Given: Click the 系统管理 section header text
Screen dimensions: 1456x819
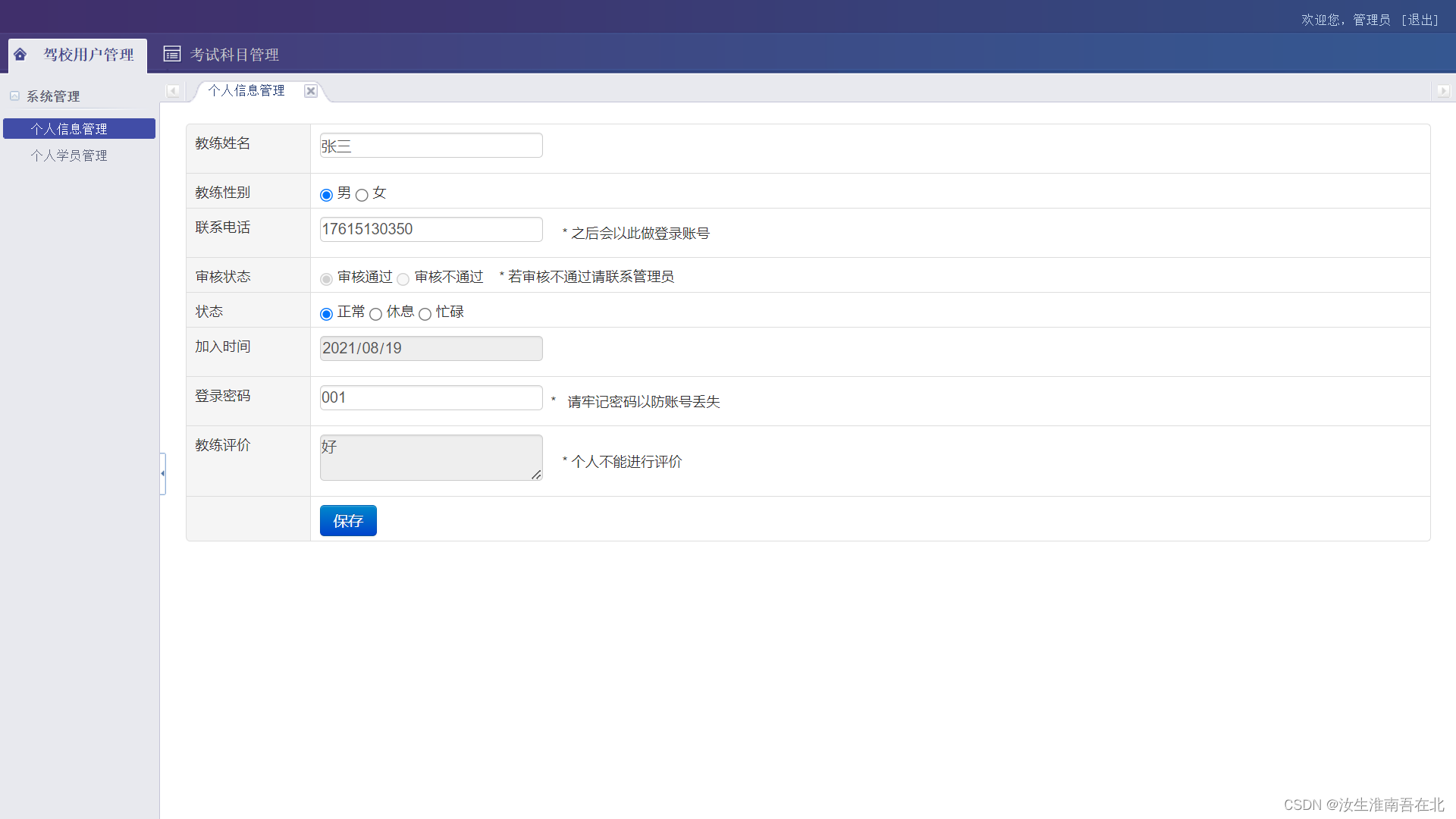Looking at the screenshot, I should 53,96.
